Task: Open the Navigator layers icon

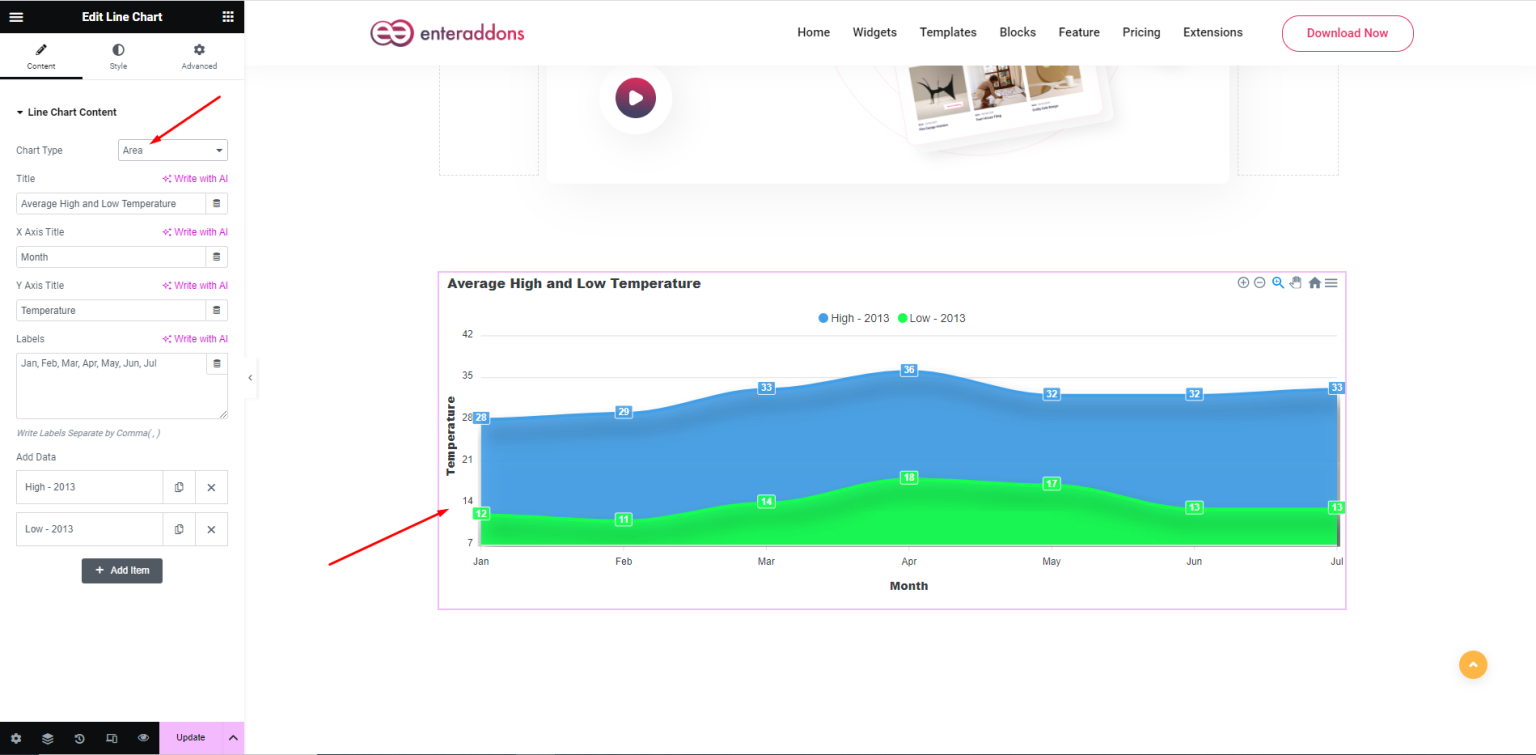Action: coord(48,738)
